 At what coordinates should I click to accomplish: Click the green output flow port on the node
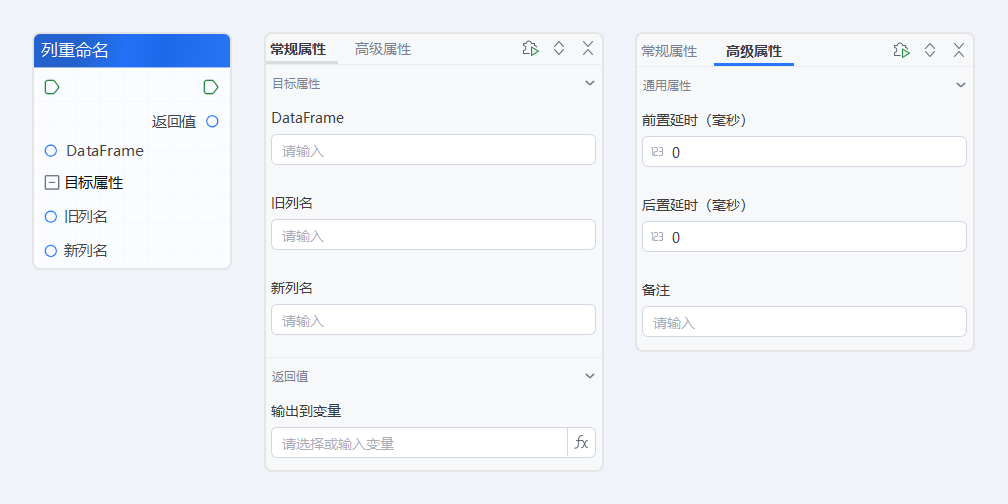point(211,87)
